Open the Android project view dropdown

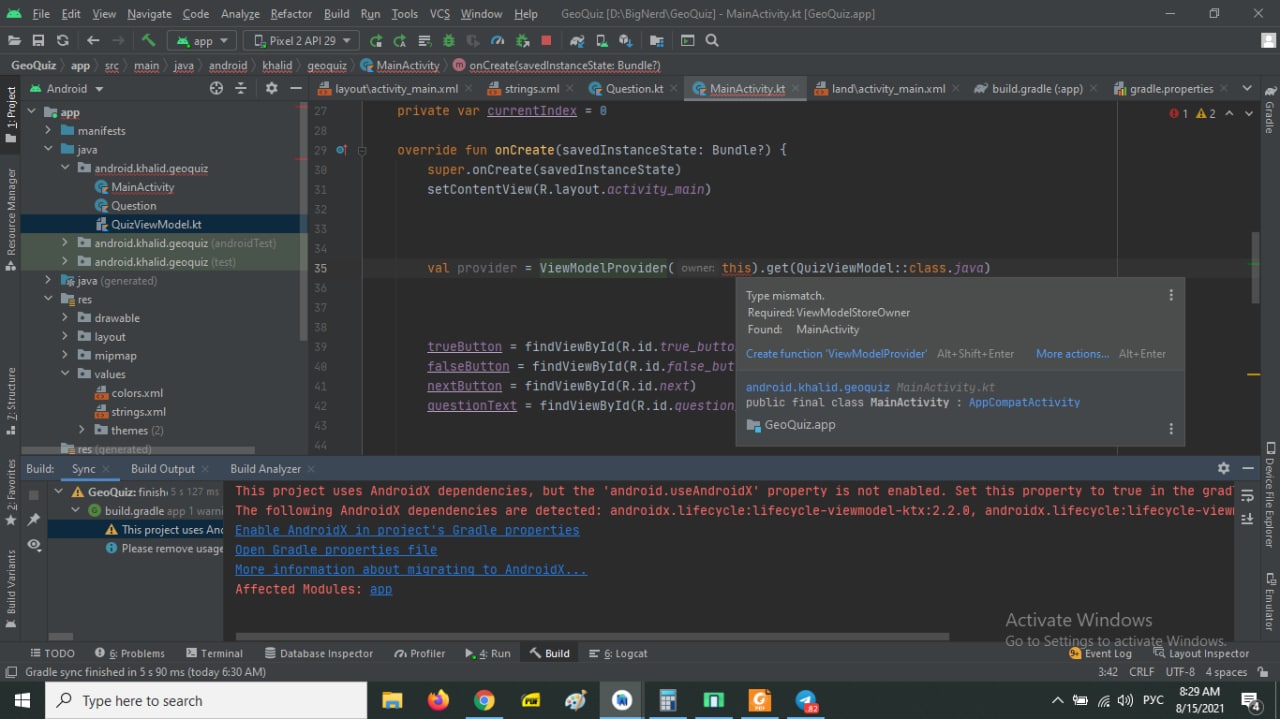(67, 88)
